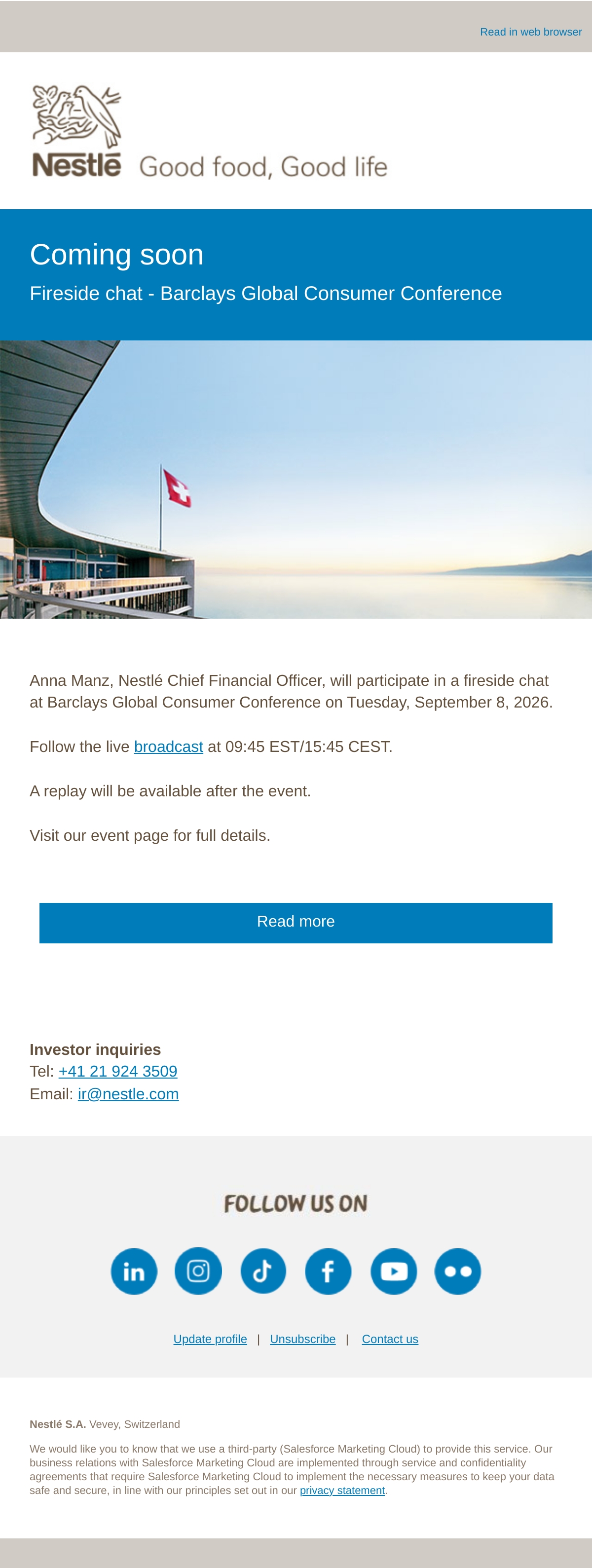Open Read in web browser link

[530, 32]
